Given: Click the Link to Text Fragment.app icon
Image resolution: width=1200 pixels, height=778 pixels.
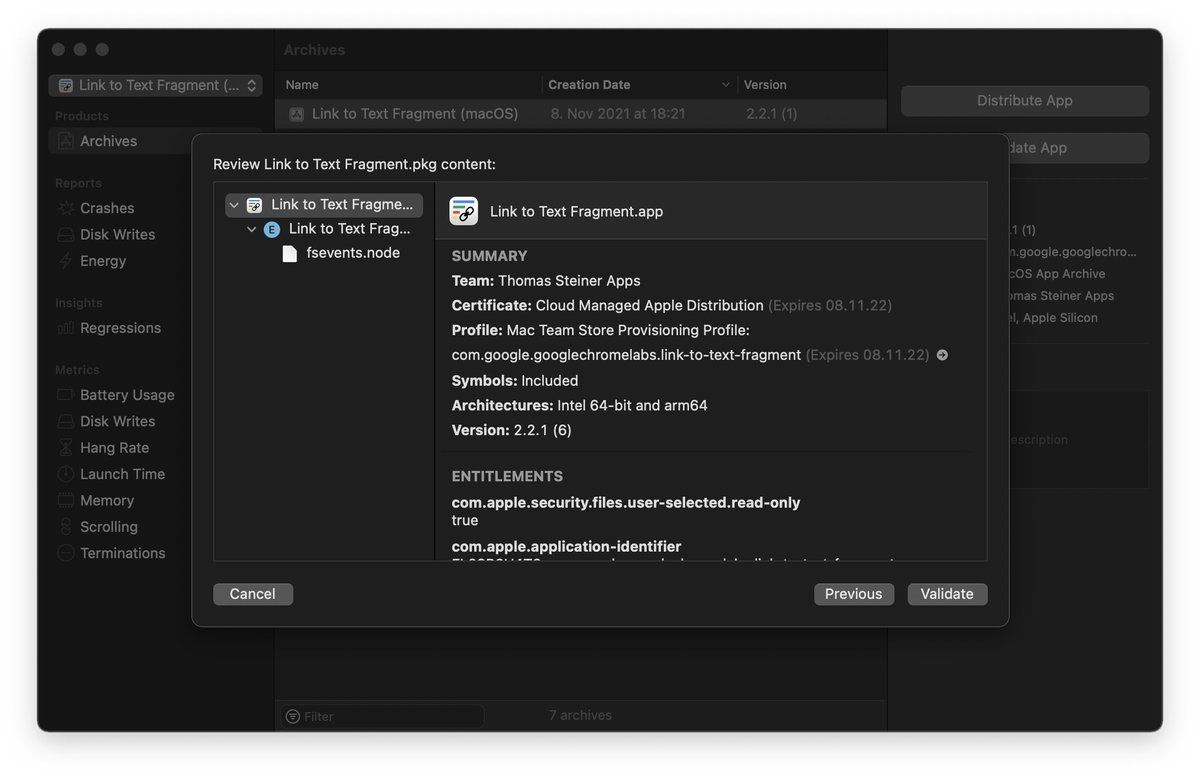Looking at the screenshot, I should (464, 211).
